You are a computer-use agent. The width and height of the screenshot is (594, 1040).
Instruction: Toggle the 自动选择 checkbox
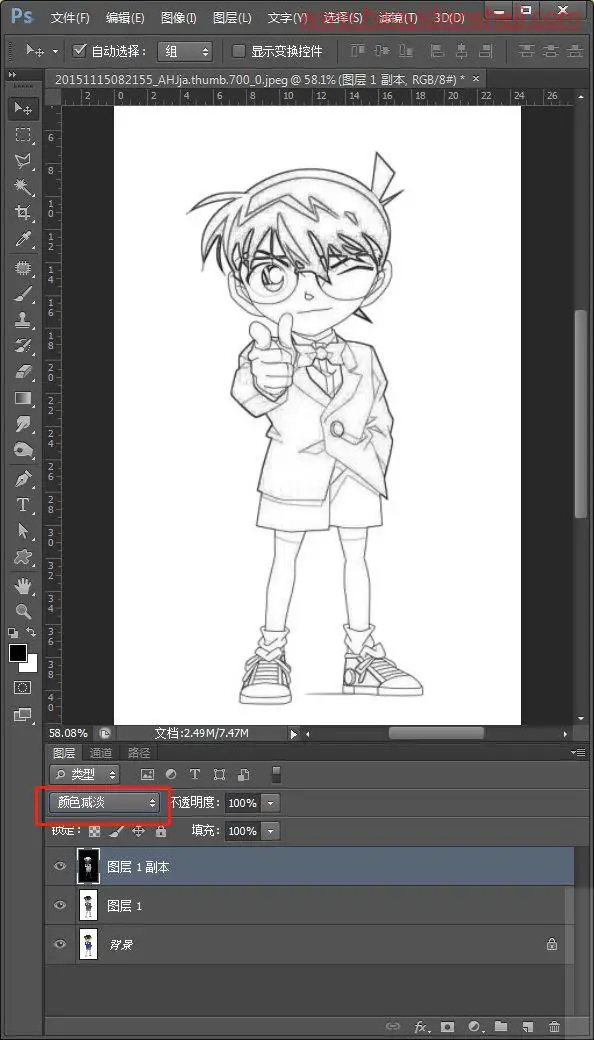click(80, 50)
